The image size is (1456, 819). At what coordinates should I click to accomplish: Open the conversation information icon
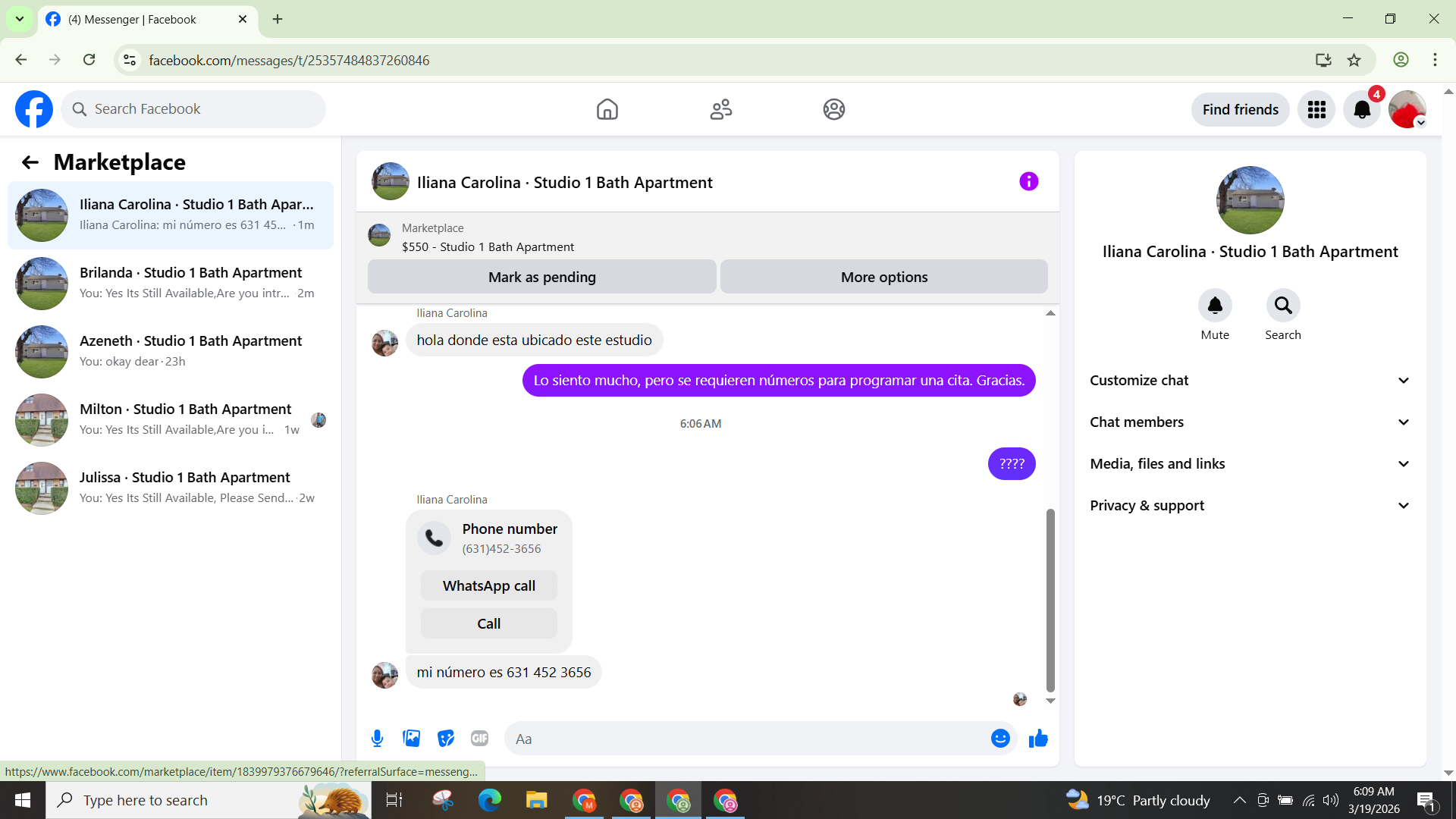[x=1028, y=182]
